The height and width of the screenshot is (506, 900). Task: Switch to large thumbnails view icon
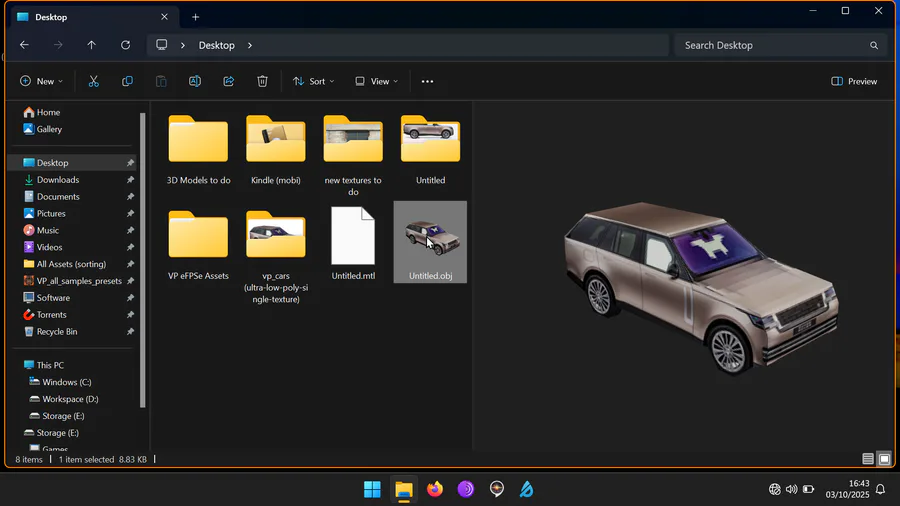coord(885,459)
